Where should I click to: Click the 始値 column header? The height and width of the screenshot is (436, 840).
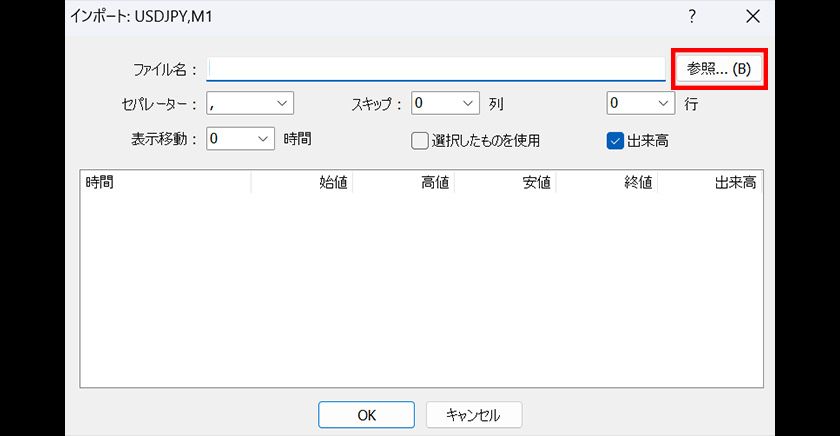point(302,182)
